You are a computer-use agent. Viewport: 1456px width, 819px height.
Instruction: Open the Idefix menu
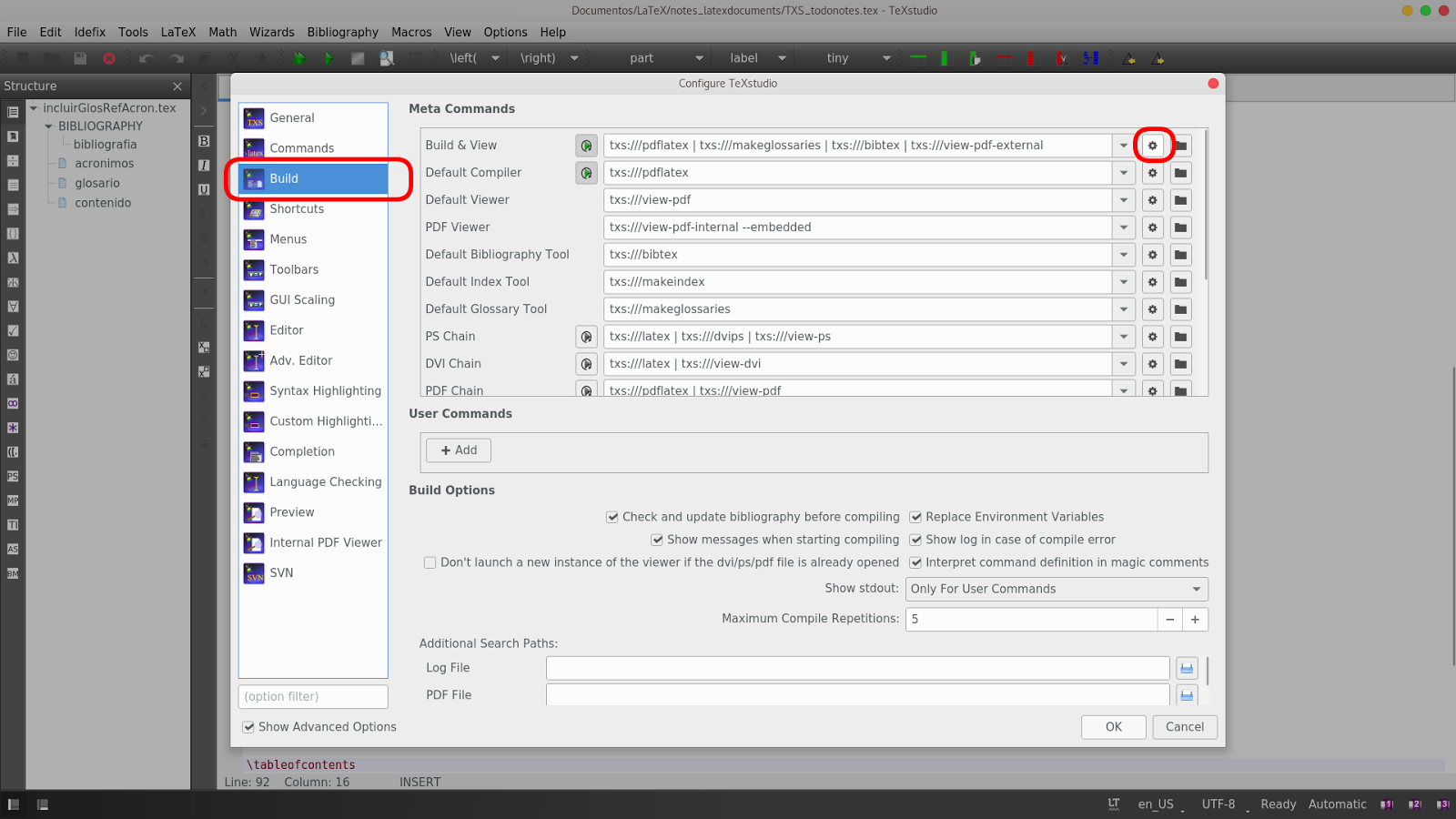(x=90, y=32)
